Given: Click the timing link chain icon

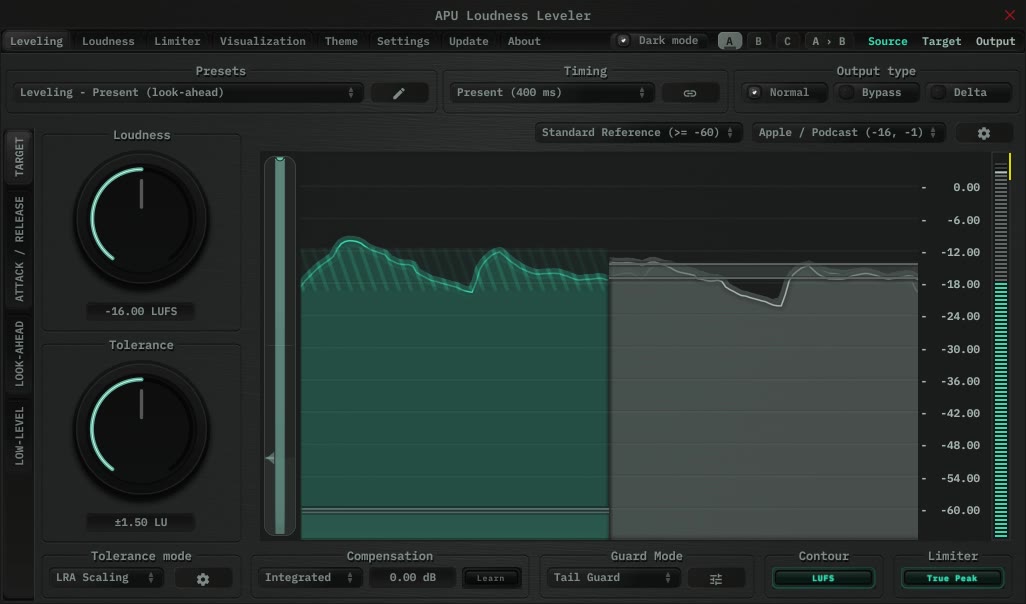Looking at the screenshot, I should [x=690, y=93].
